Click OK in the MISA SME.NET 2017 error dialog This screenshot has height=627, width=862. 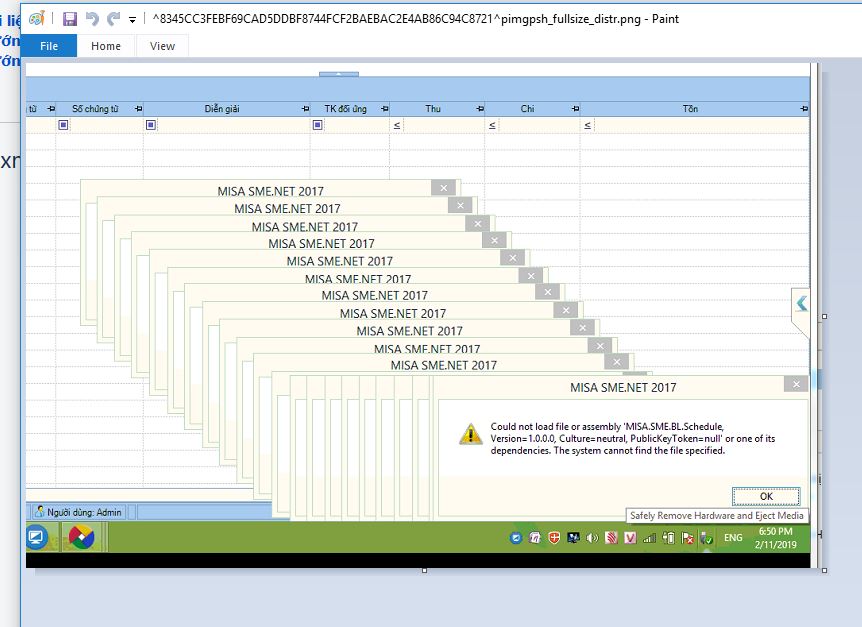pos(766,496)
